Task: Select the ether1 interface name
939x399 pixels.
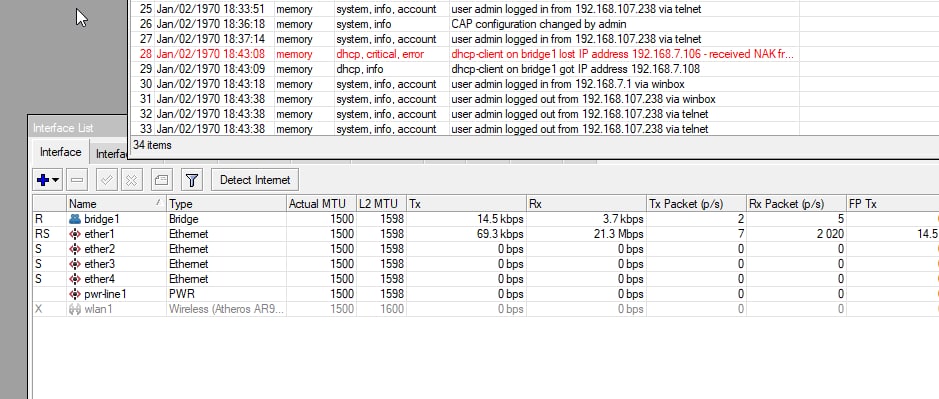Action: pyautogui.click(x=99, y=234)
